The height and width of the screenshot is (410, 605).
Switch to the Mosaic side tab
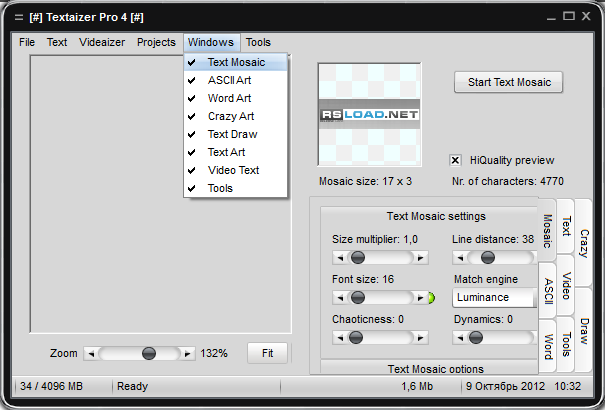point(547,231)
